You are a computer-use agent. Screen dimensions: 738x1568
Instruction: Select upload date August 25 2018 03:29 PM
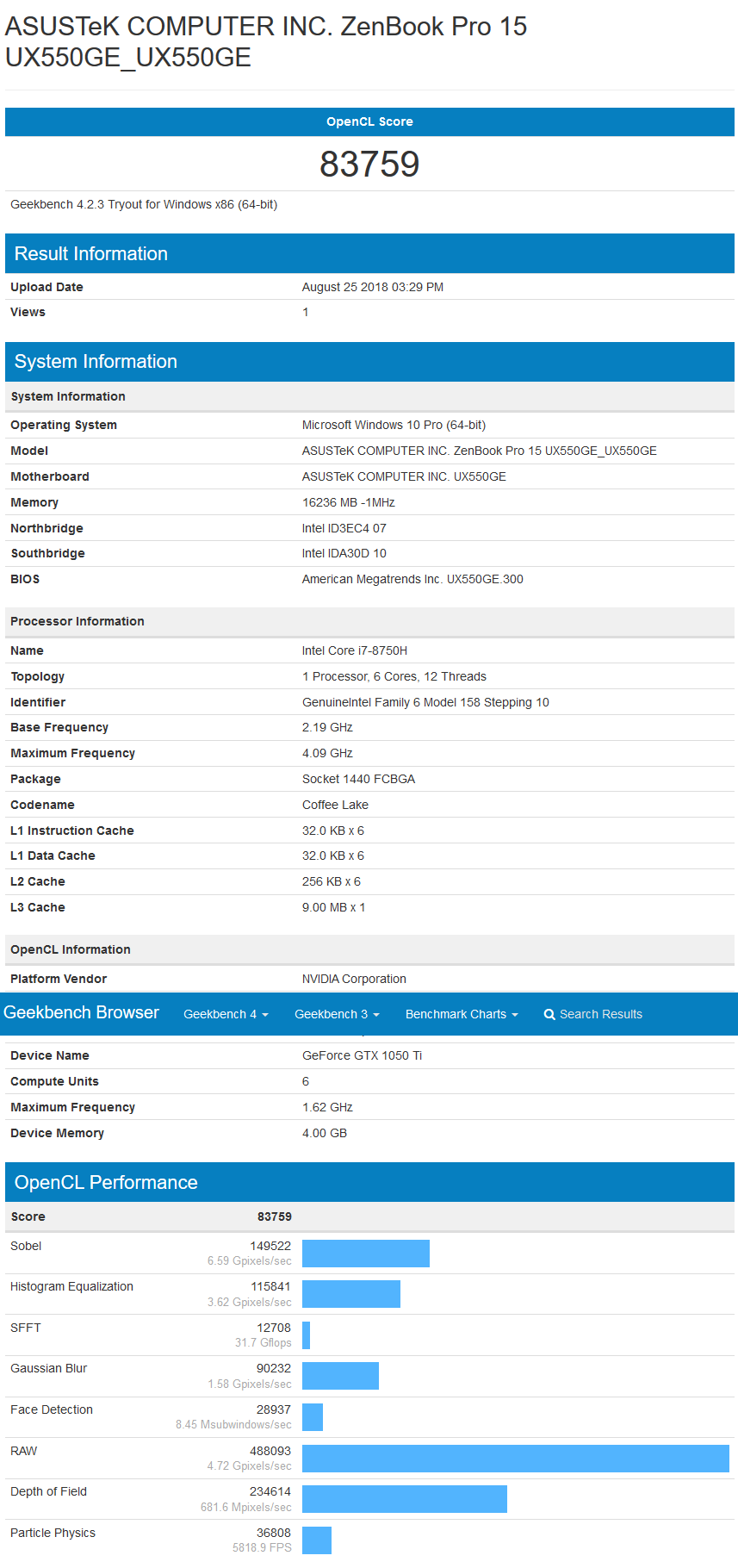[x=373, y=287]
